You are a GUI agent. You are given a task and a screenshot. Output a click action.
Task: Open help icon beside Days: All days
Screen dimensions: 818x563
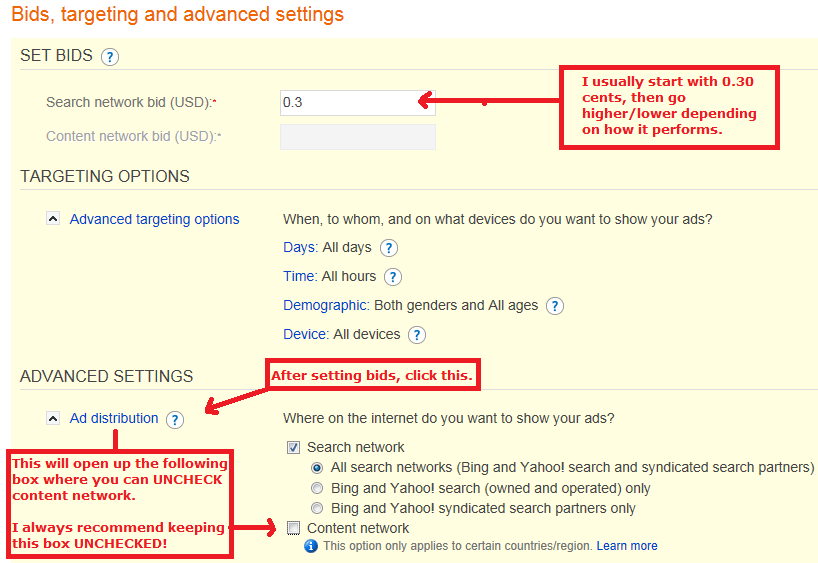[x=389, y=248]
